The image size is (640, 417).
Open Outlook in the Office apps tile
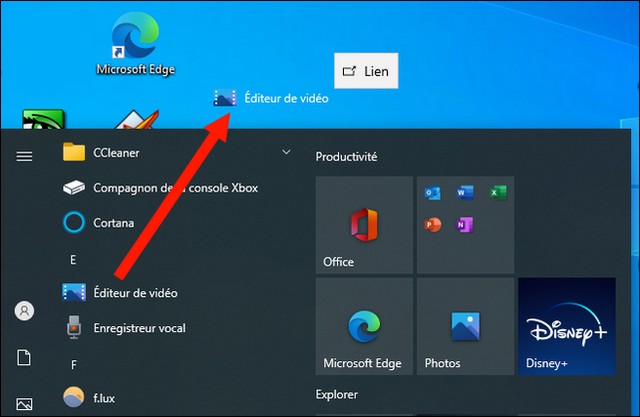click(x=432, y=193)
